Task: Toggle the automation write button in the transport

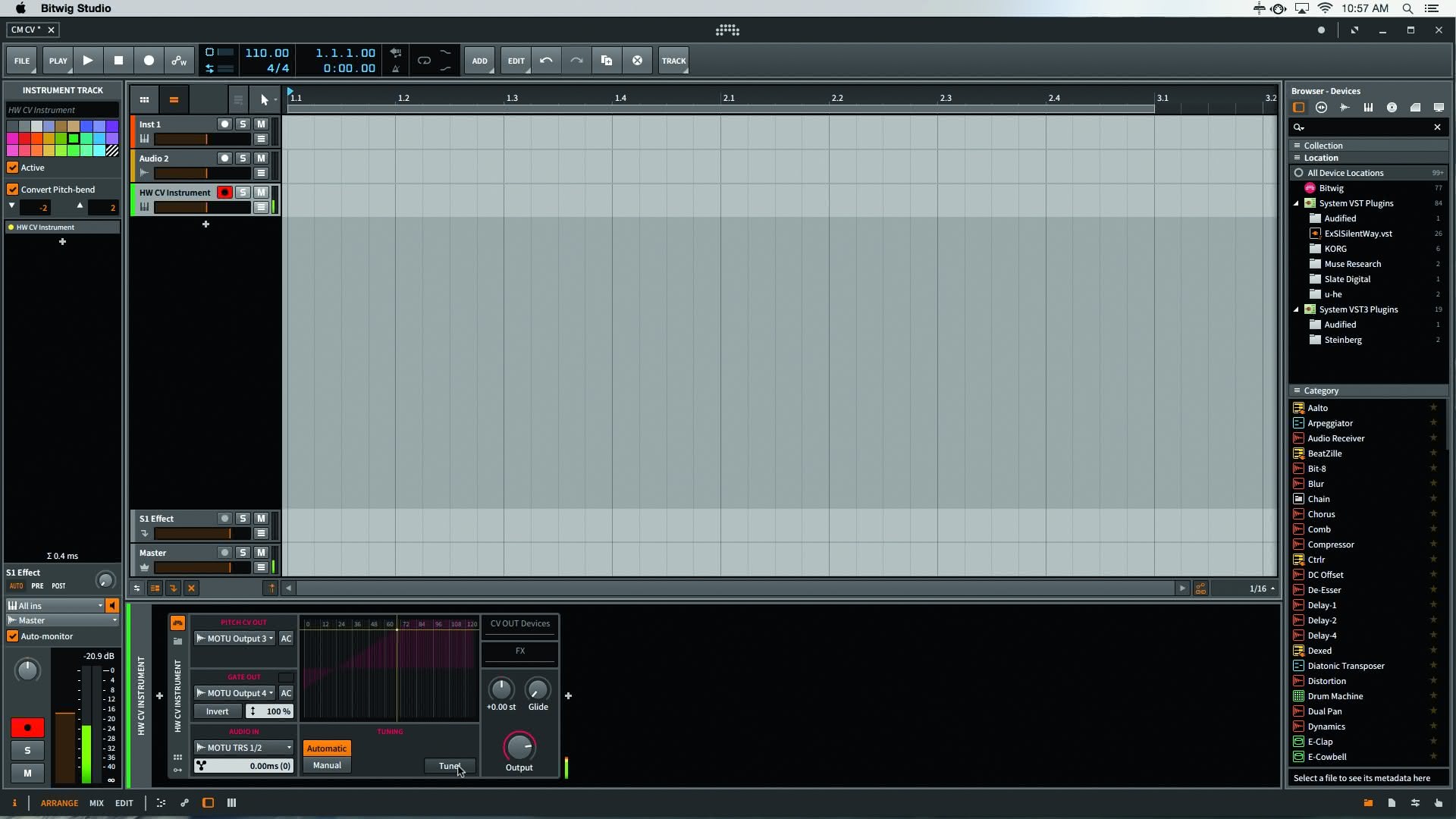Action: tap(179, 61)
